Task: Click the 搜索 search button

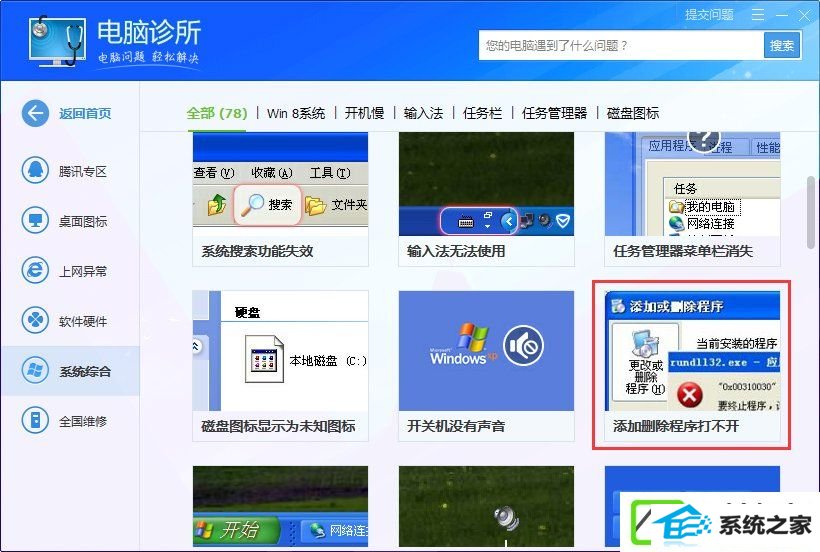Action: (782, 45)
